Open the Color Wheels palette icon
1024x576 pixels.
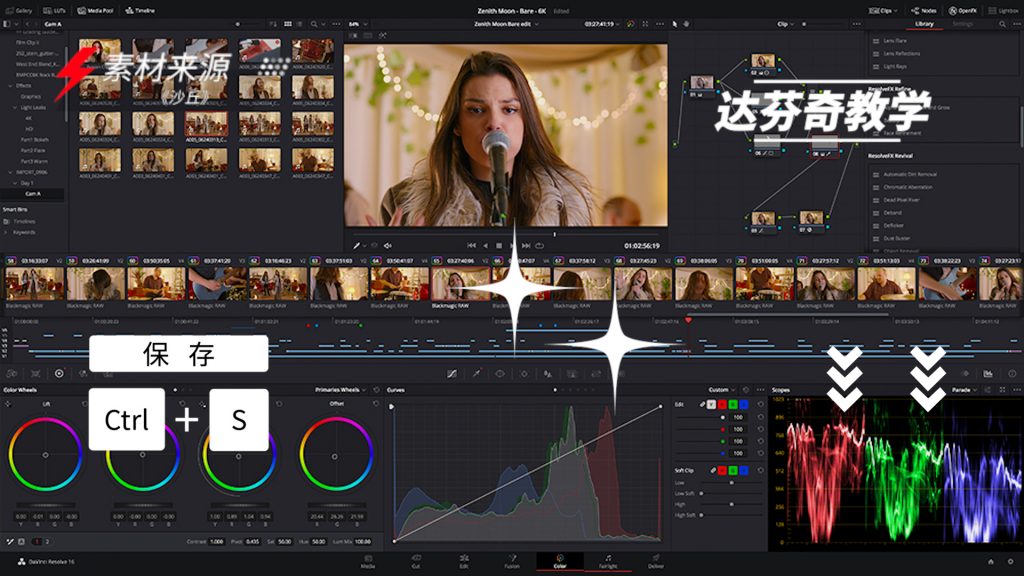[x=59, y=374]
